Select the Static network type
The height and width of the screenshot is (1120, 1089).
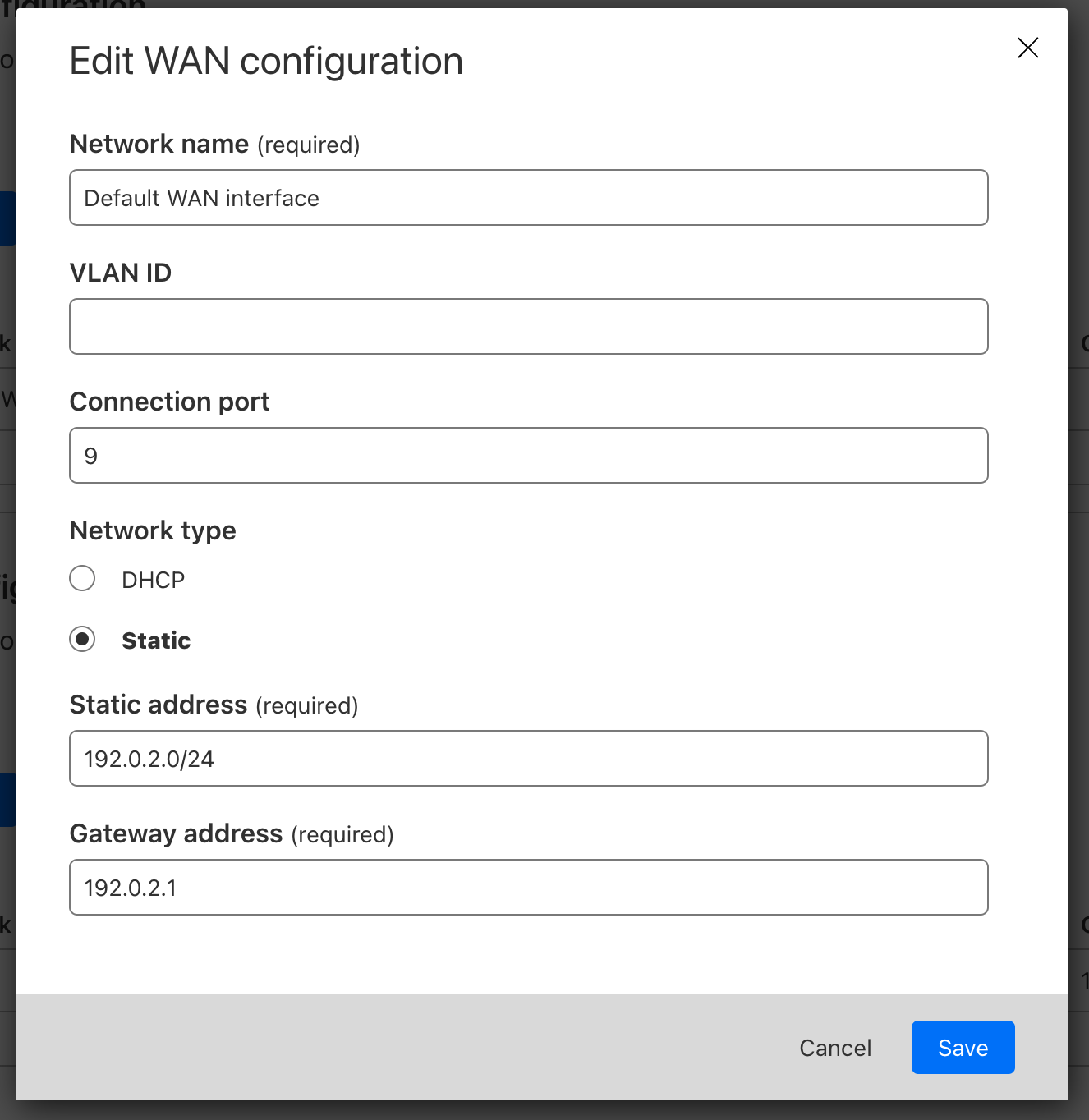82,639
